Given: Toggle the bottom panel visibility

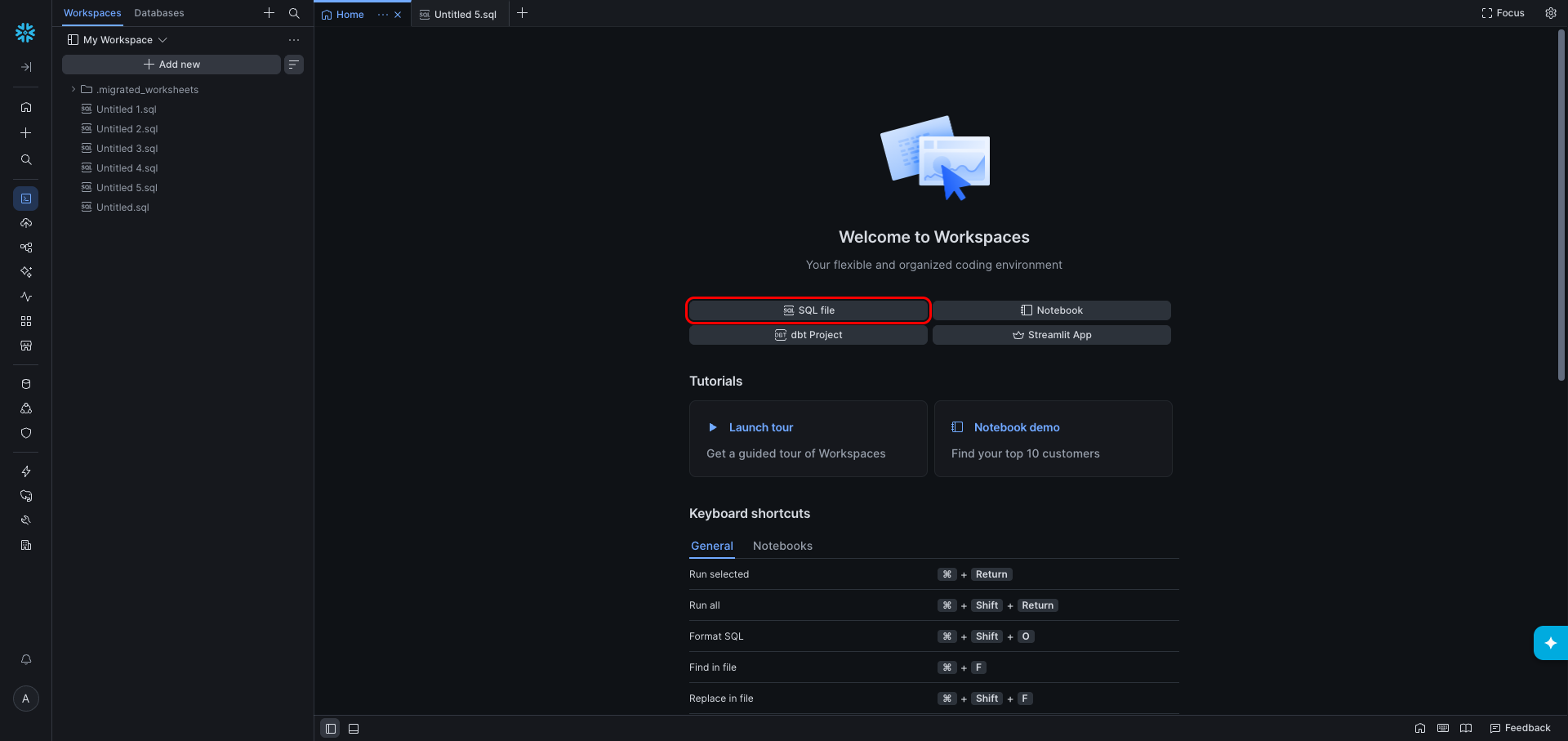Looking at the screenshot, I should point(354,729).
